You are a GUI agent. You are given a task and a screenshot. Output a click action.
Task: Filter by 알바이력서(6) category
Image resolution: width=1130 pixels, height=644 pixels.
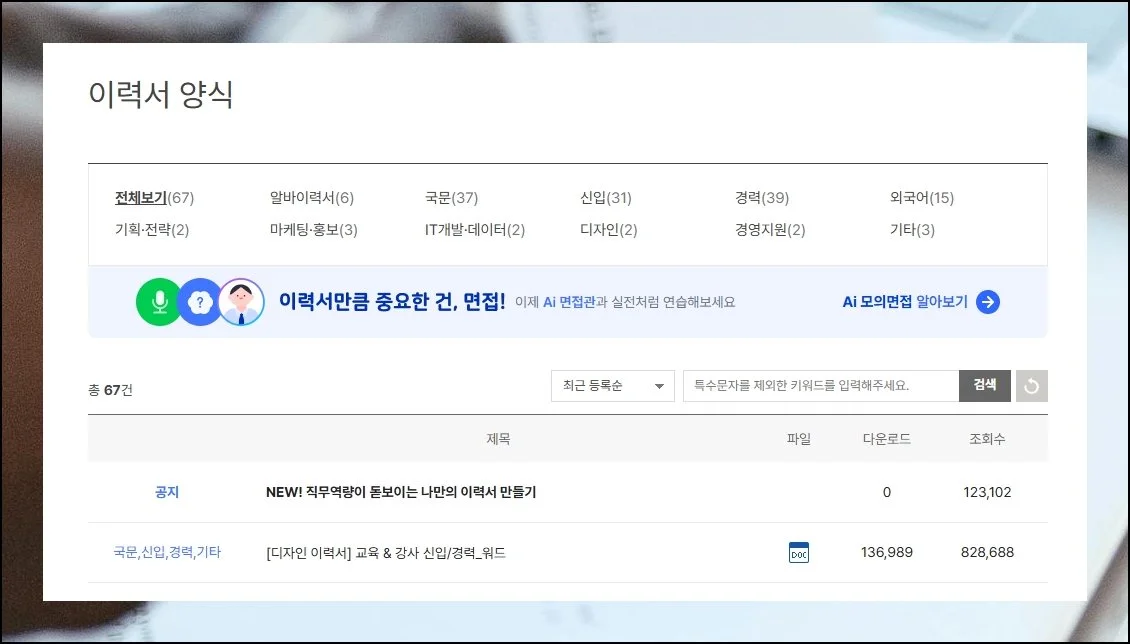[x=311, y=198]
